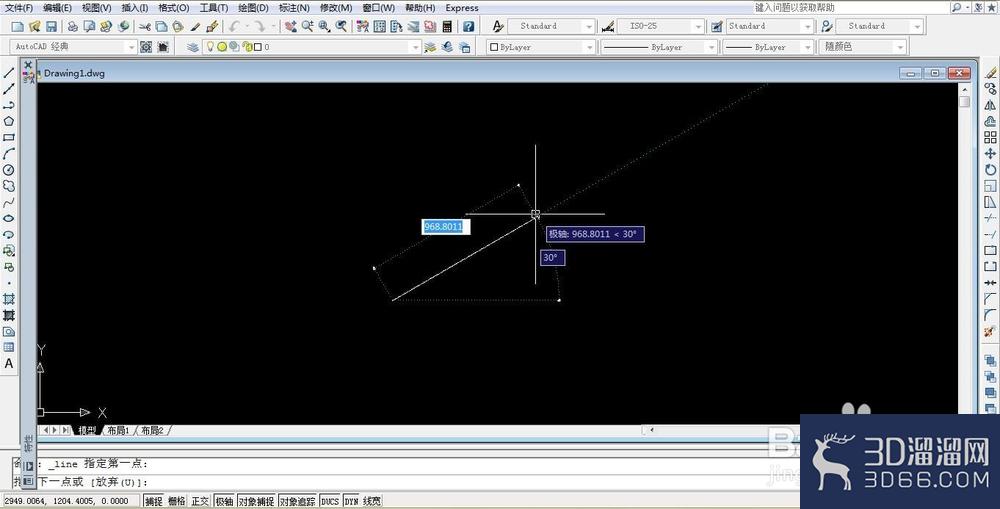Select the Circle drawing tool
This screenshot has height=509, width=1000.
pyautogui.click(x=9, y=170)
